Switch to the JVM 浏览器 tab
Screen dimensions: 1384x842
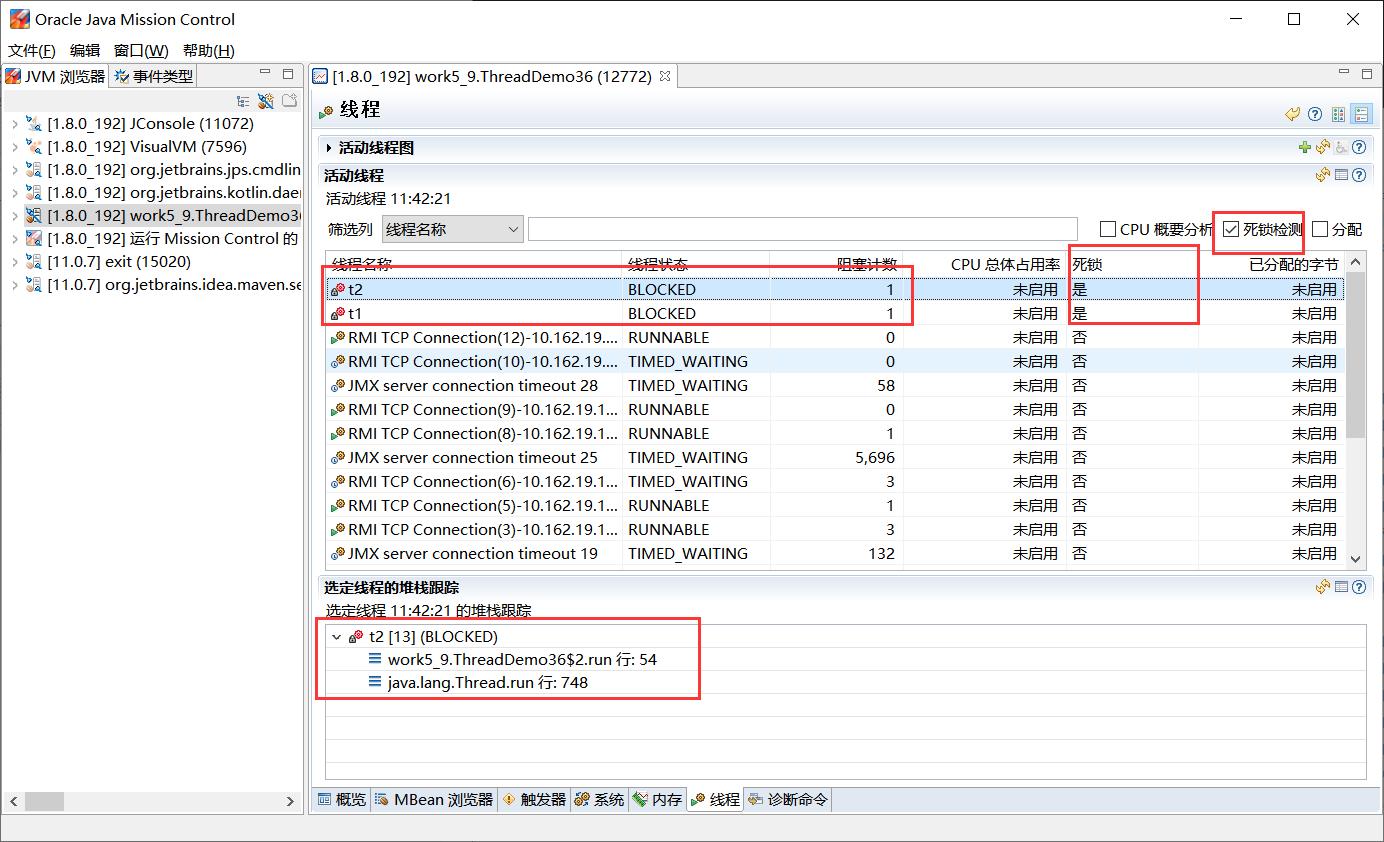[56, 76]
